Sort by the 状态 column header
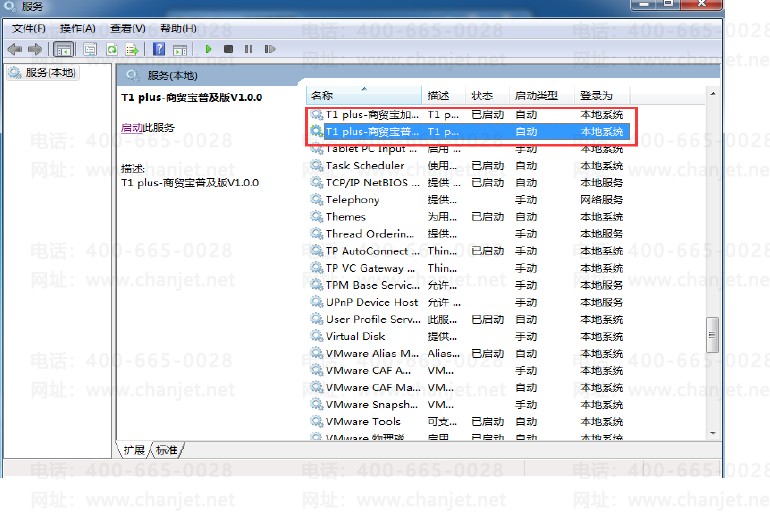Viewport: 770px width, 528px height. click(487, 95)
